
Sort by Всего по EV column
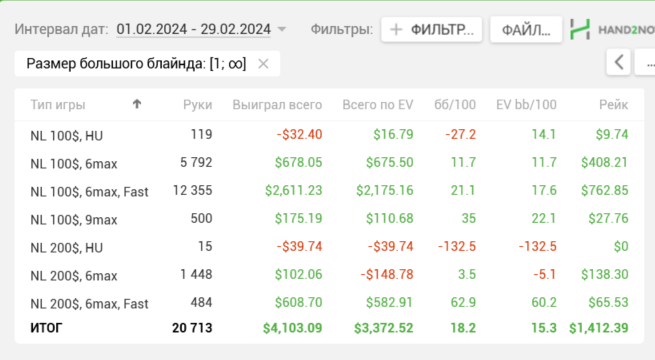(x=378, y=104)
